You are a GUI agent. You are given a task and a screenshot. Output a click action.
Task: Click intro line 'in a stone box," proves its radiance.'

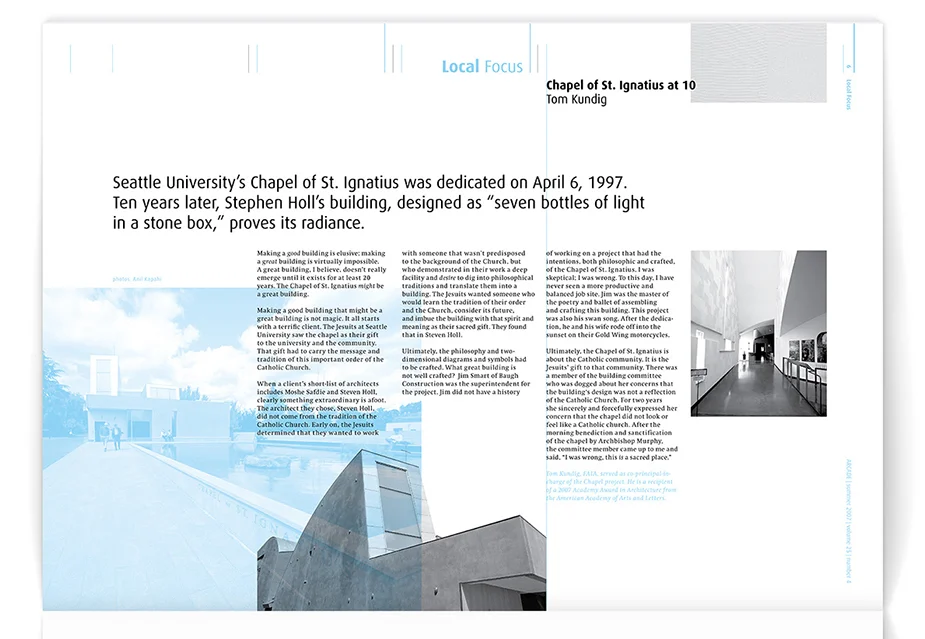tap(238, 223)
